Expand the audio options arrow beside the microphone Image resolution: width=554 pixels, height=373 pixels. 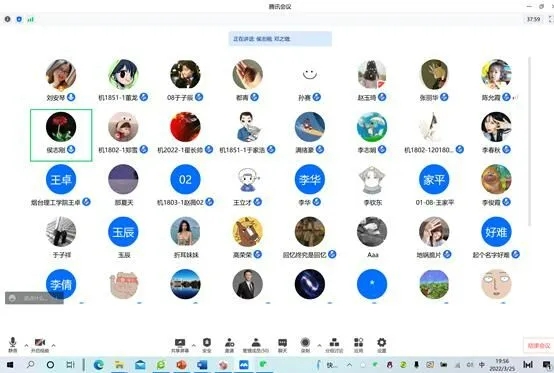point(26,345)
